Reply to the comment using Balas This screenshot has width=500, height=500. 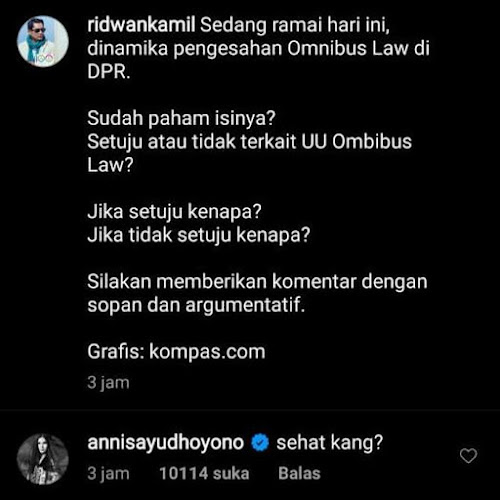[x=299, y=473]
